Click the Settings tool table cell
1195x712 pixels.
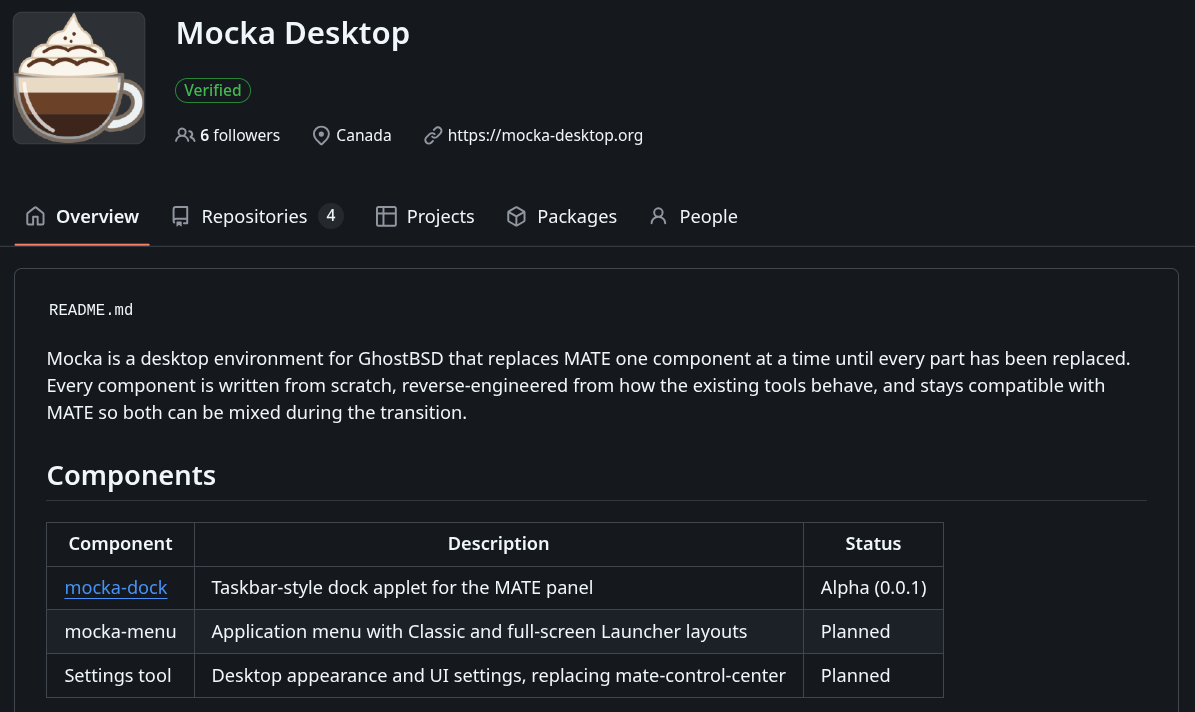coord(120,675)
